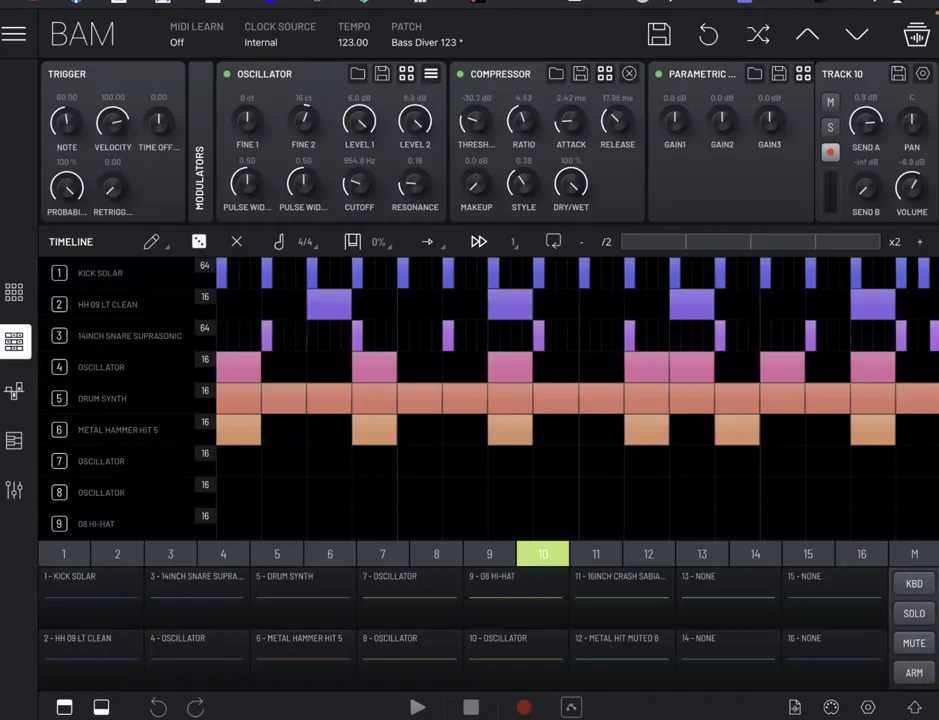Click the save patch floppy icon in header
Viewport: 939px width, 720px height.
click(659, 35)
